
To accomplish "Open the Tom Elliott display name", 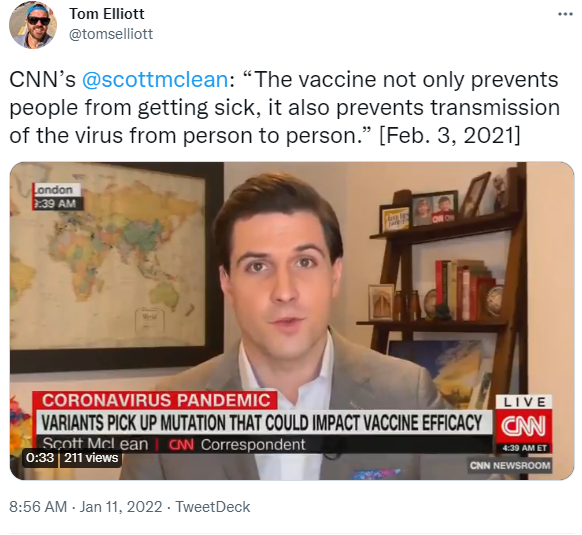I will [107, 14].
